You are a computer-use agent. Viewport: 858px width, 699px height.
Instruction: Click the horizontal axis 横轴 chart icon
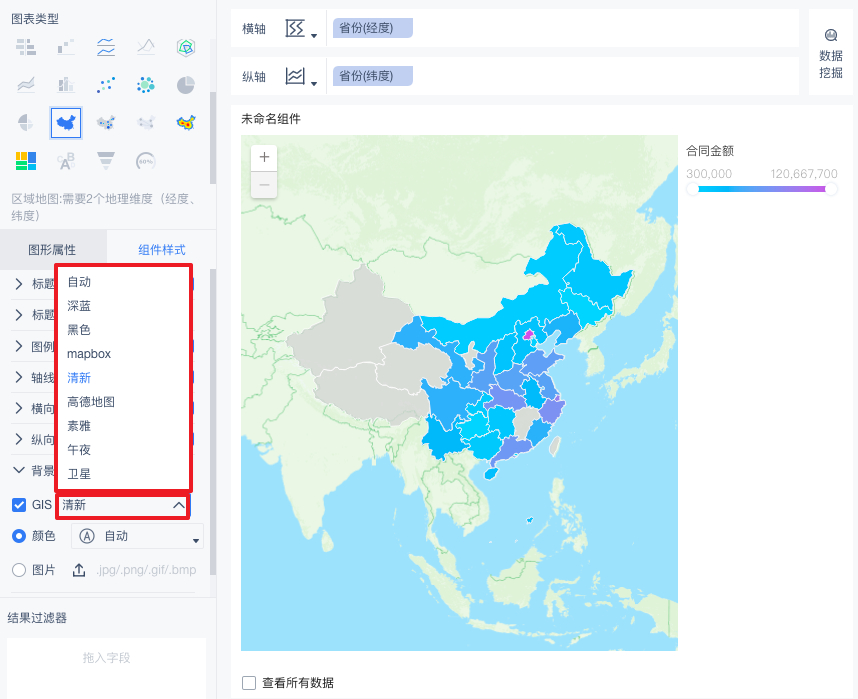coord(295,28)
